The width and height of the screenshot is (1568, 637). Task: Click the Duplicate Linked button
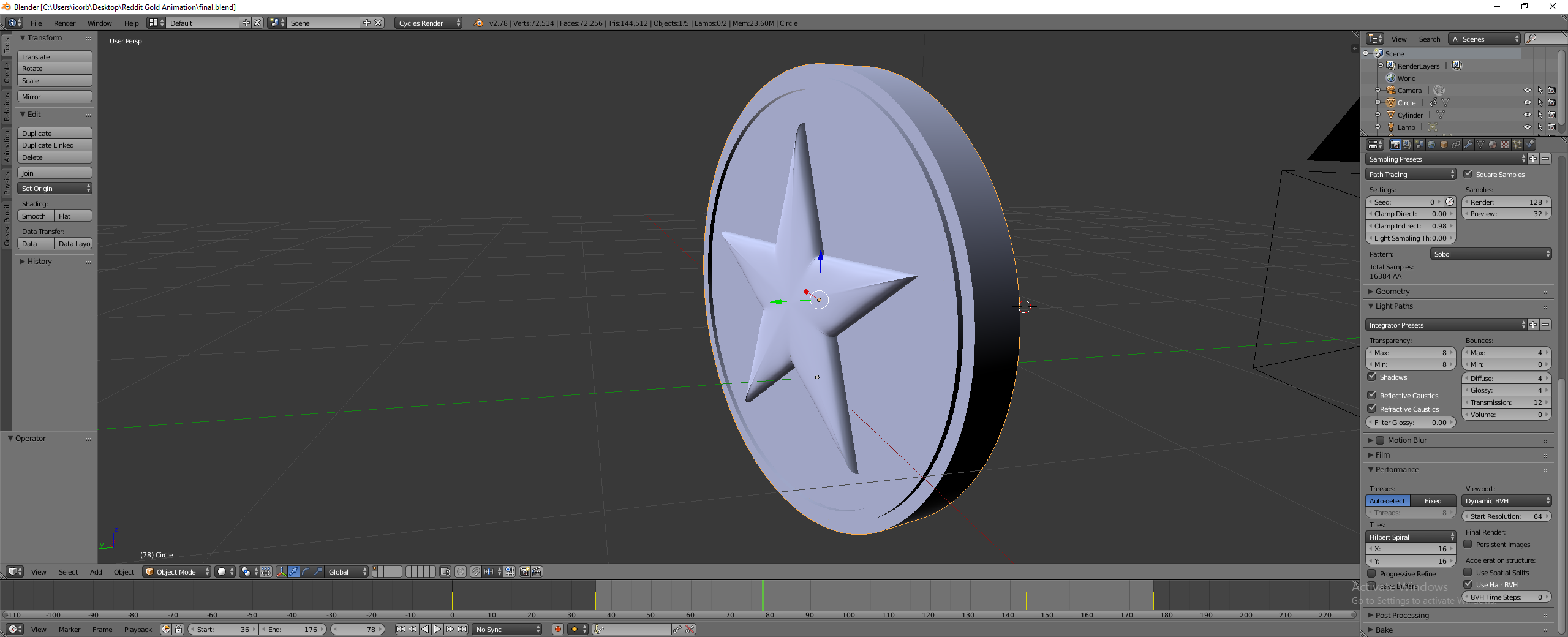click(x=55, y=145)
